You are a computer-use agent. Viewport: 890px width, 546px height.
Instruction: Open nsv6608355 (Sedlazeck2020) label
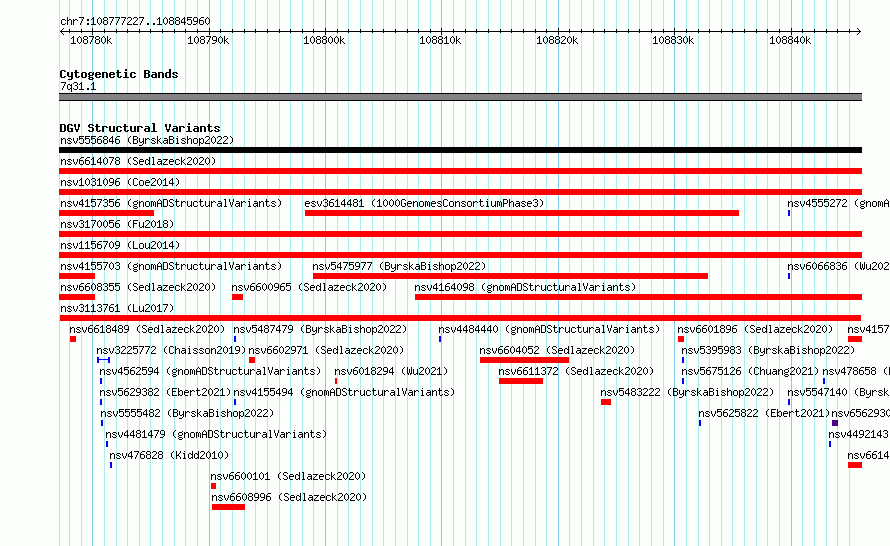pos(138,287)
